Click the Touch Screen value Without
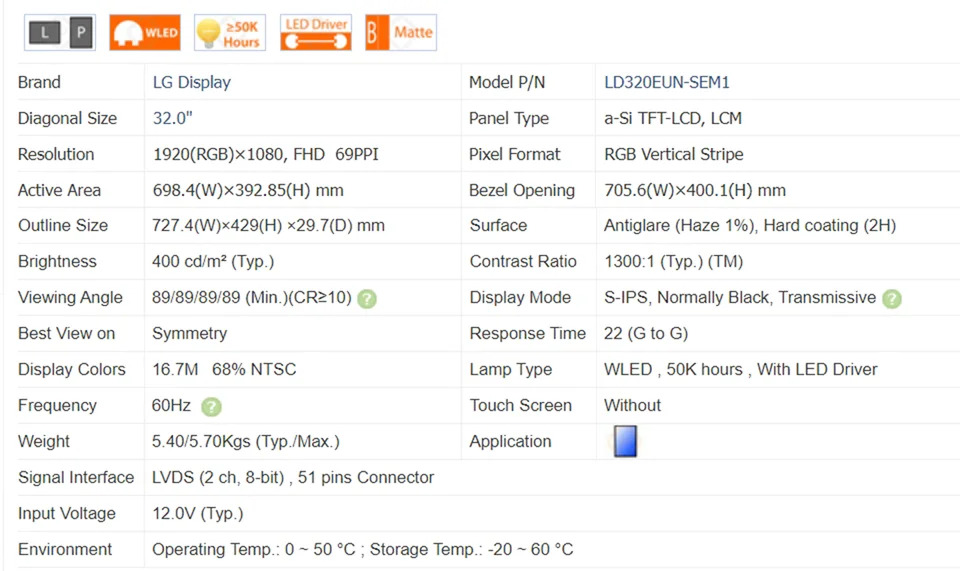960x571 pixels. [632, 405]
